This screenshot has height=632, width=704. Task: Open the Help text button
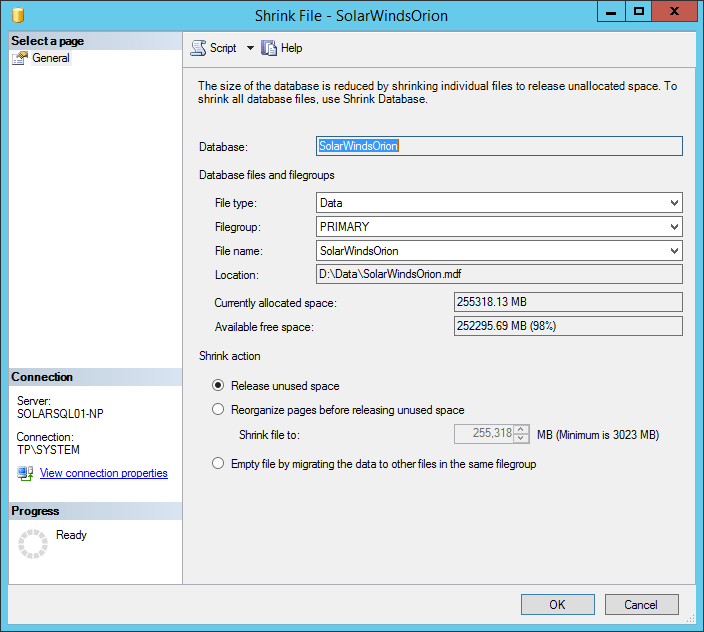[291, 48]
